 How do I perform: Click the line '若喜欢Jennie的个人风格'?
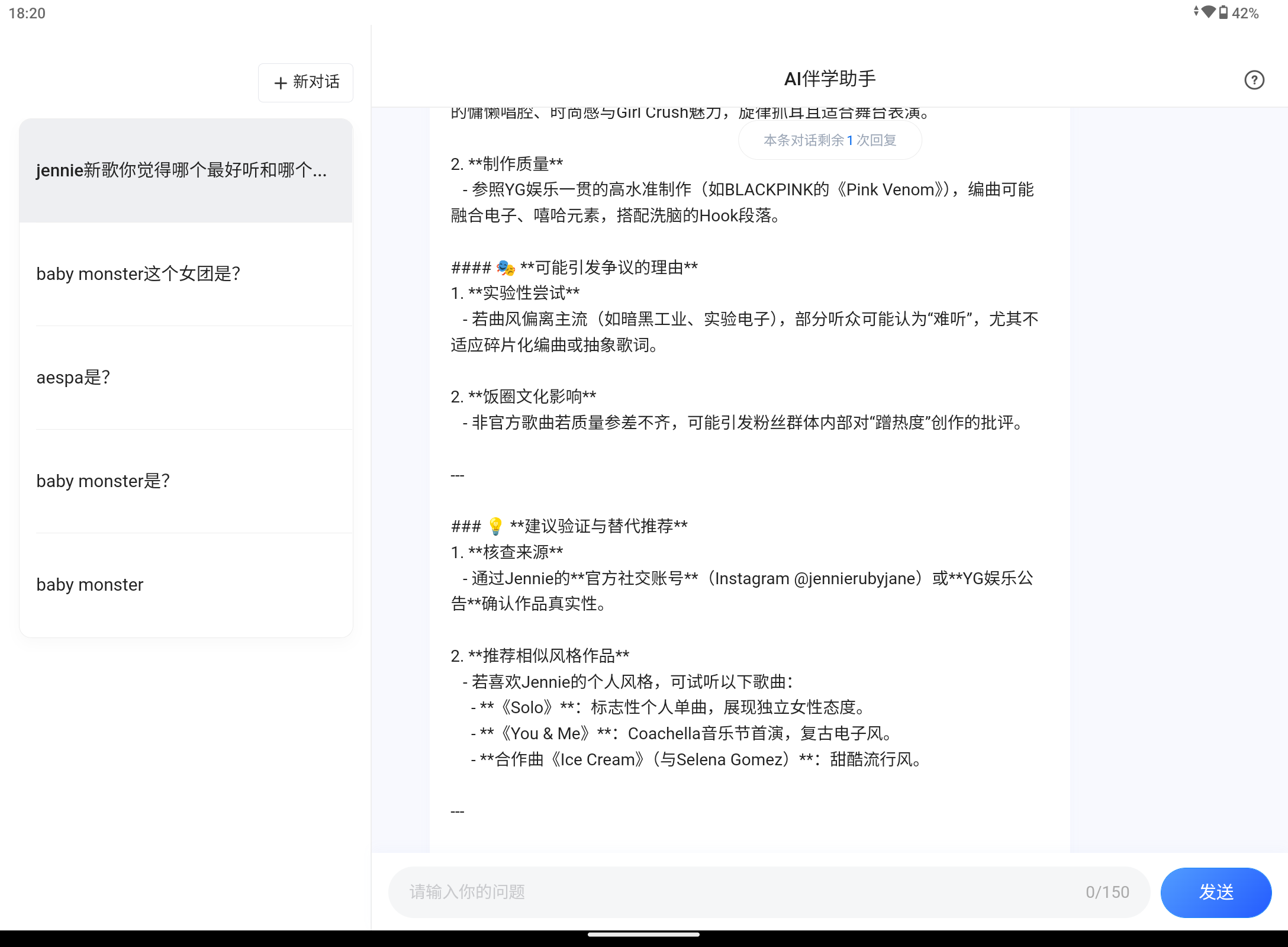pos(628,682)
